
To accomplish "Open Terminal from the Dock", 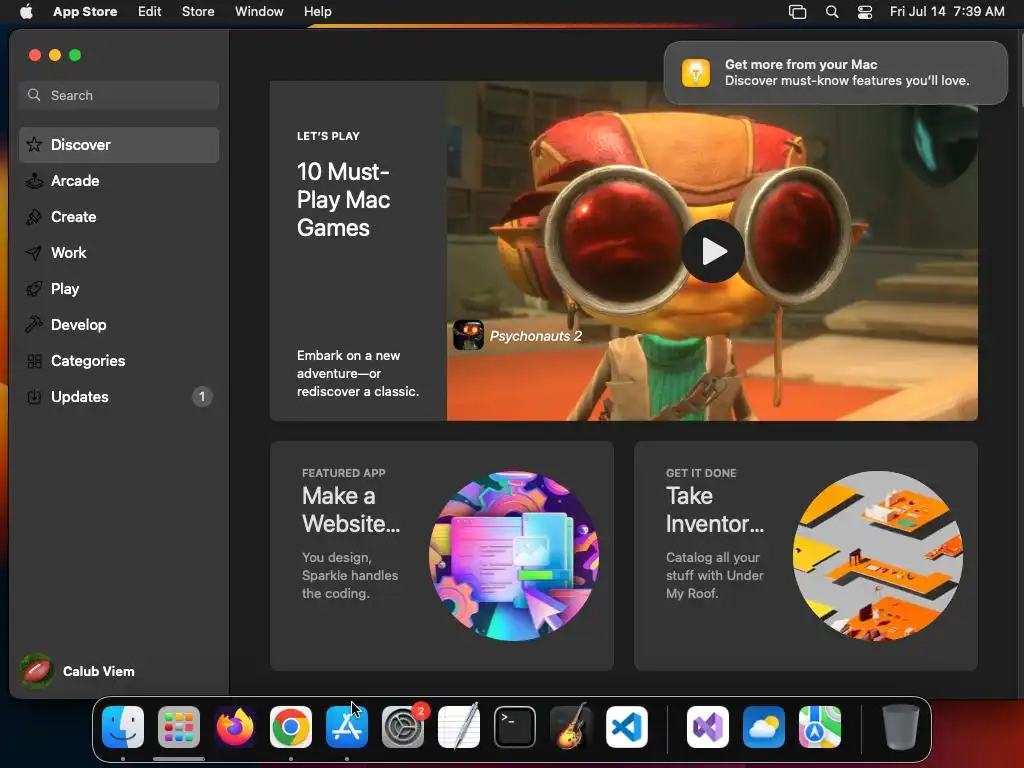I will [x=515, y=727].
